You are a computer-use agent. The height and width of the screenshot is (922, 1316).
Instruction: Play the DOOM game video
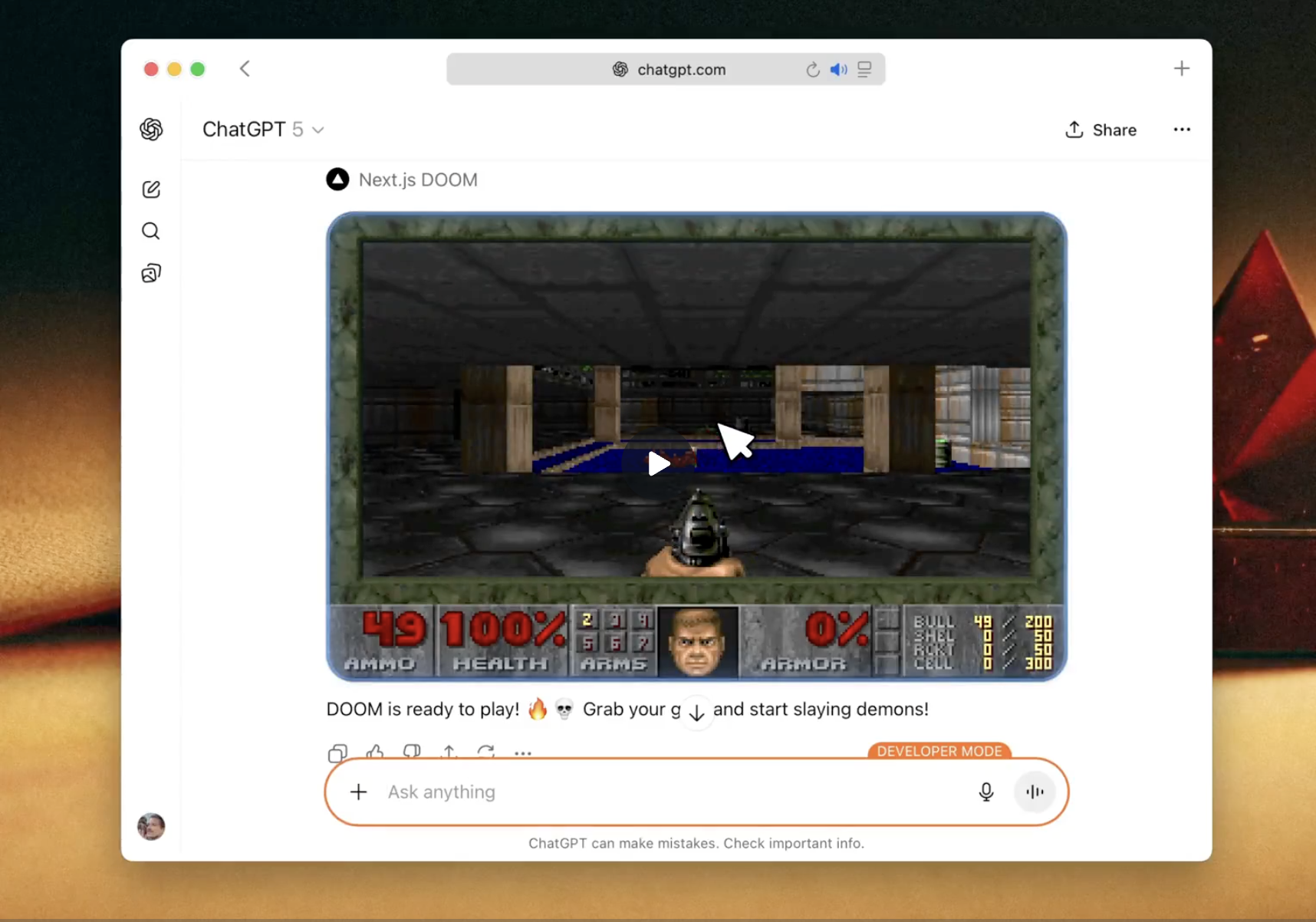659,463
